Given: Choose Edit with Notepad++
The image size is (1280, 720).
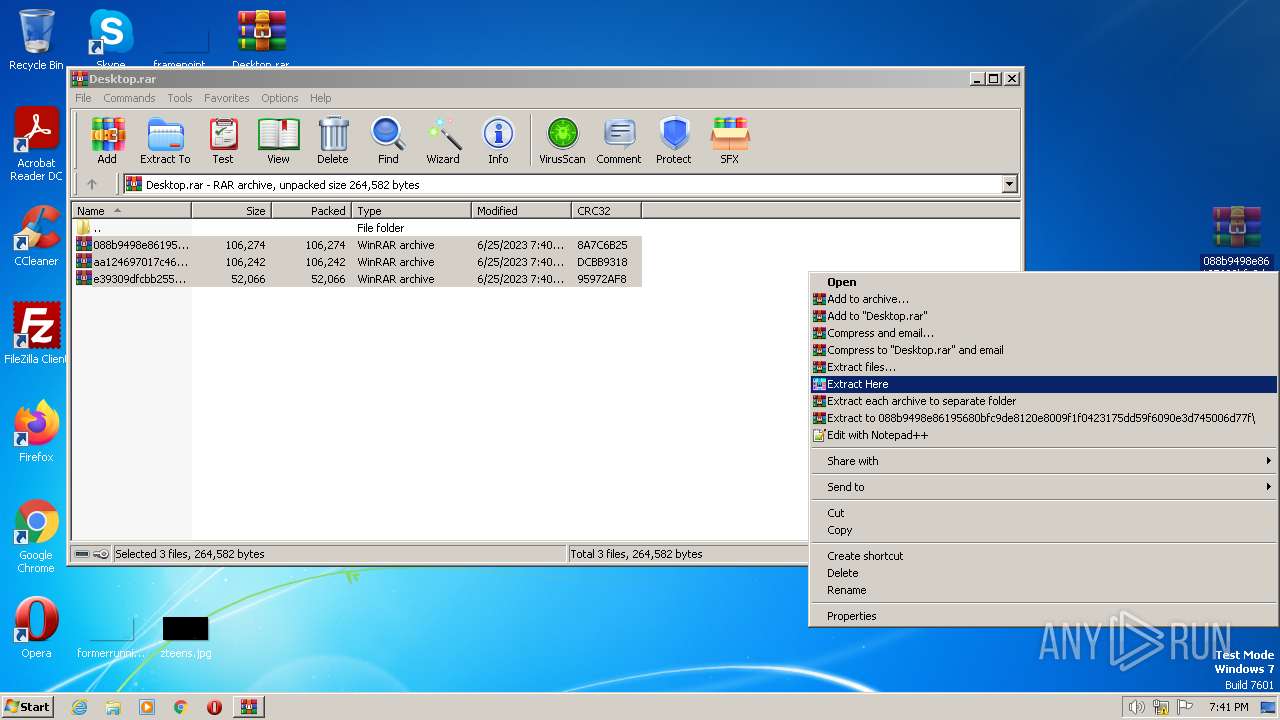Looking at the screenshot, I should [x=1044, y=435].
